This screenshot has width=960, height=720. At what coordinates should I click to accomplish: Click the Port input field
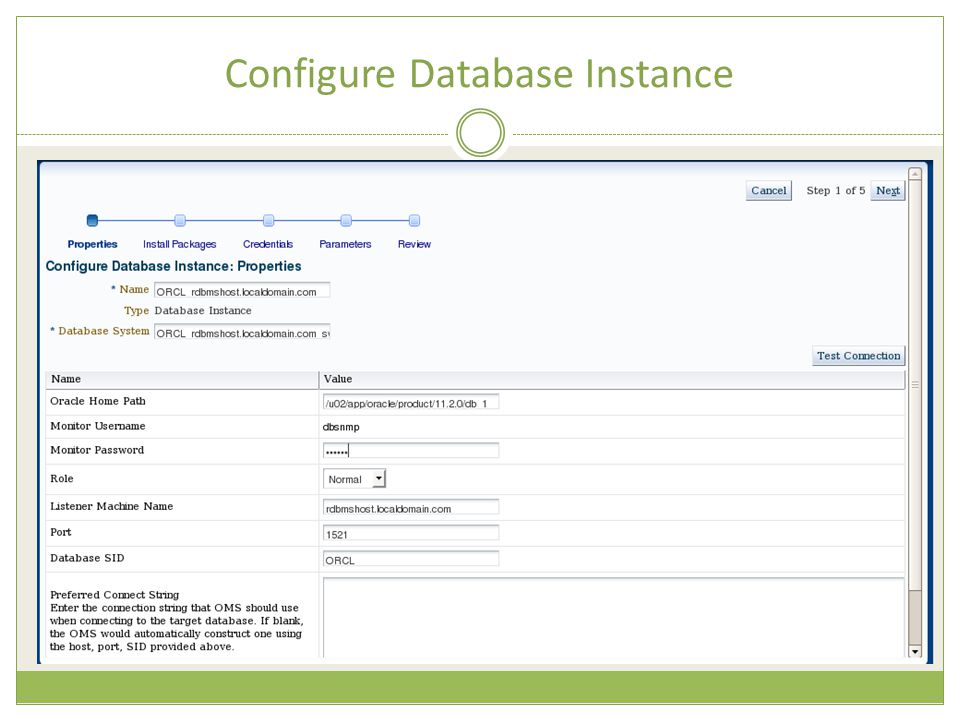[x=411, y=533]
